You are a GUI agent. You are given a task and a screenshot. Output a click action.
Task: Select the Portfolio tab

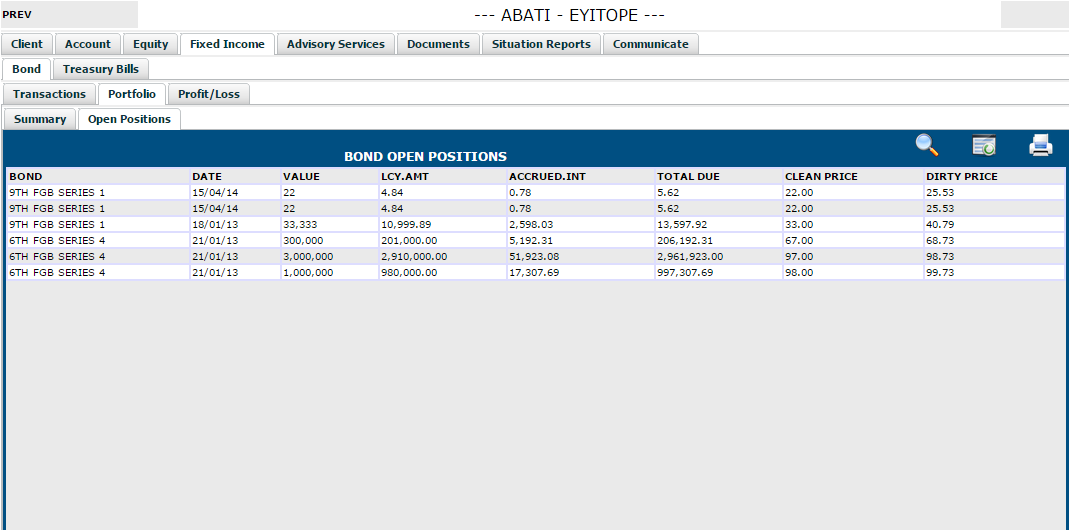(x=132, y=94)
